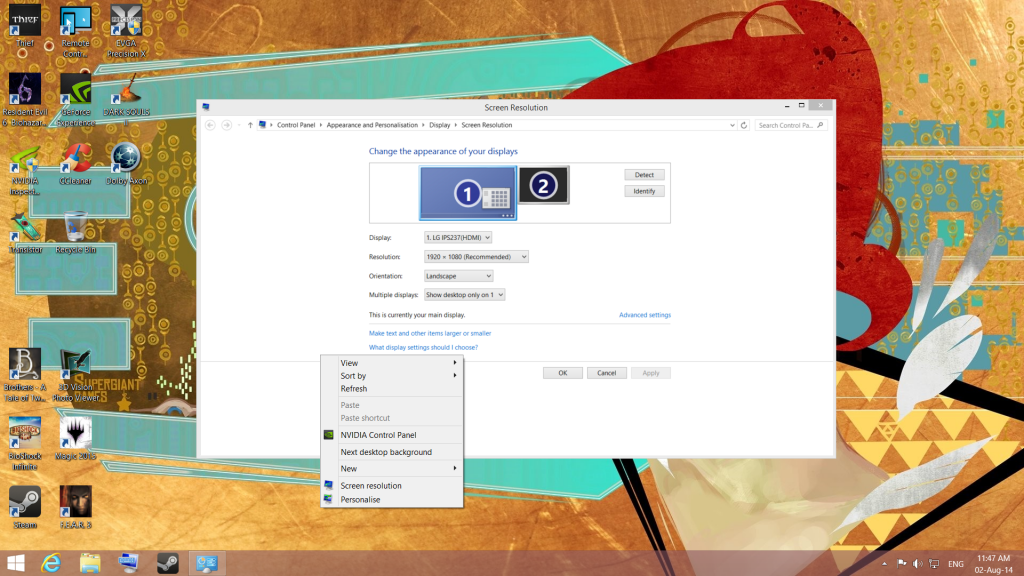
Task: Open the Remote Control desktop shortcut
Action: [76, 31]
